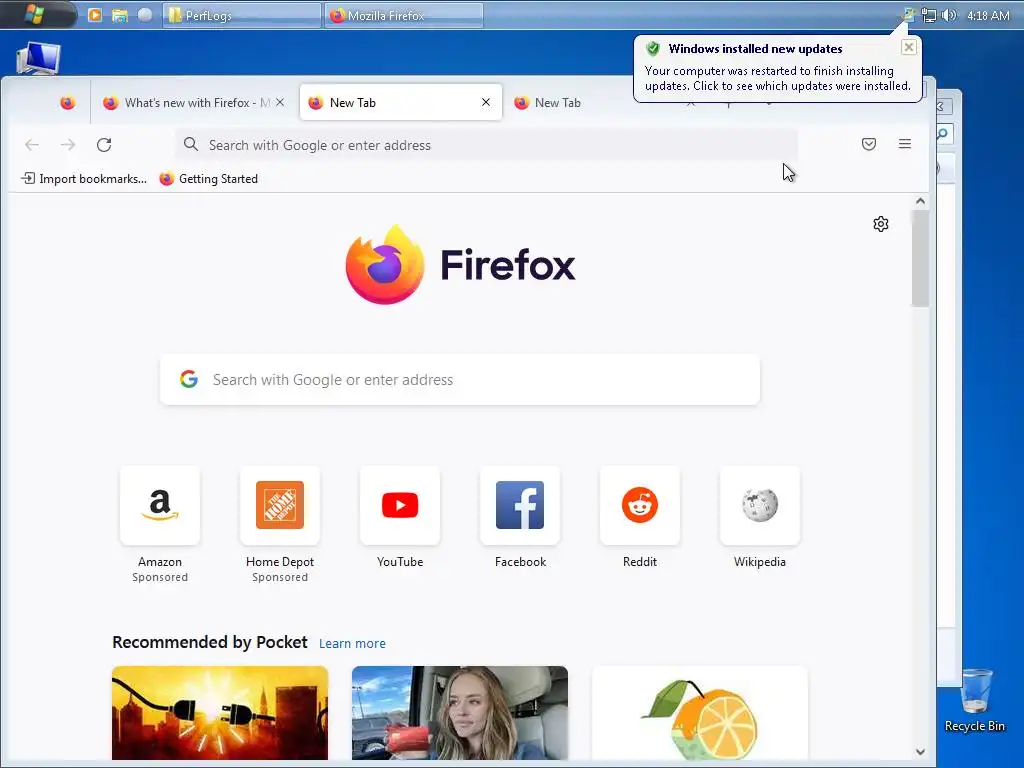Click the Learn more Pocket link
The image size is (1024, 768).
click(x=352, y=643)
